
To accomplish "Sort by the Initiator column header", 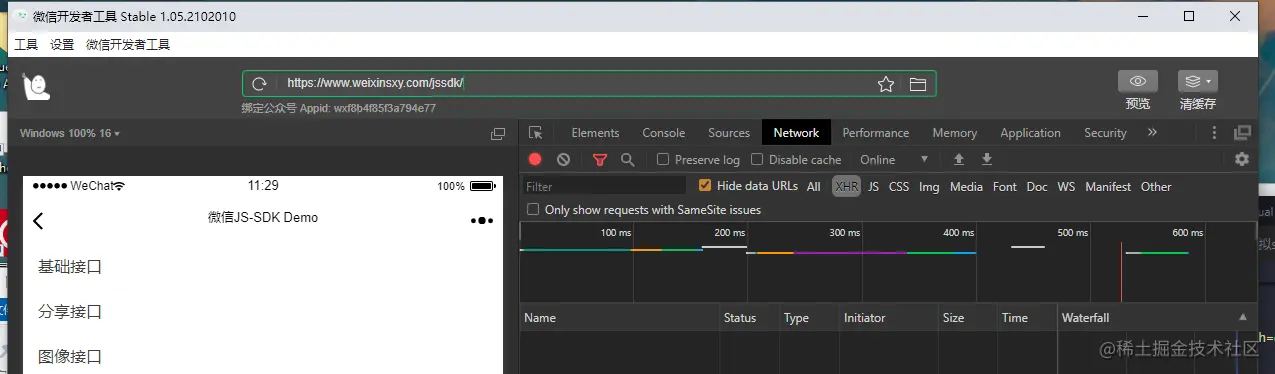I will pos(888,318).
